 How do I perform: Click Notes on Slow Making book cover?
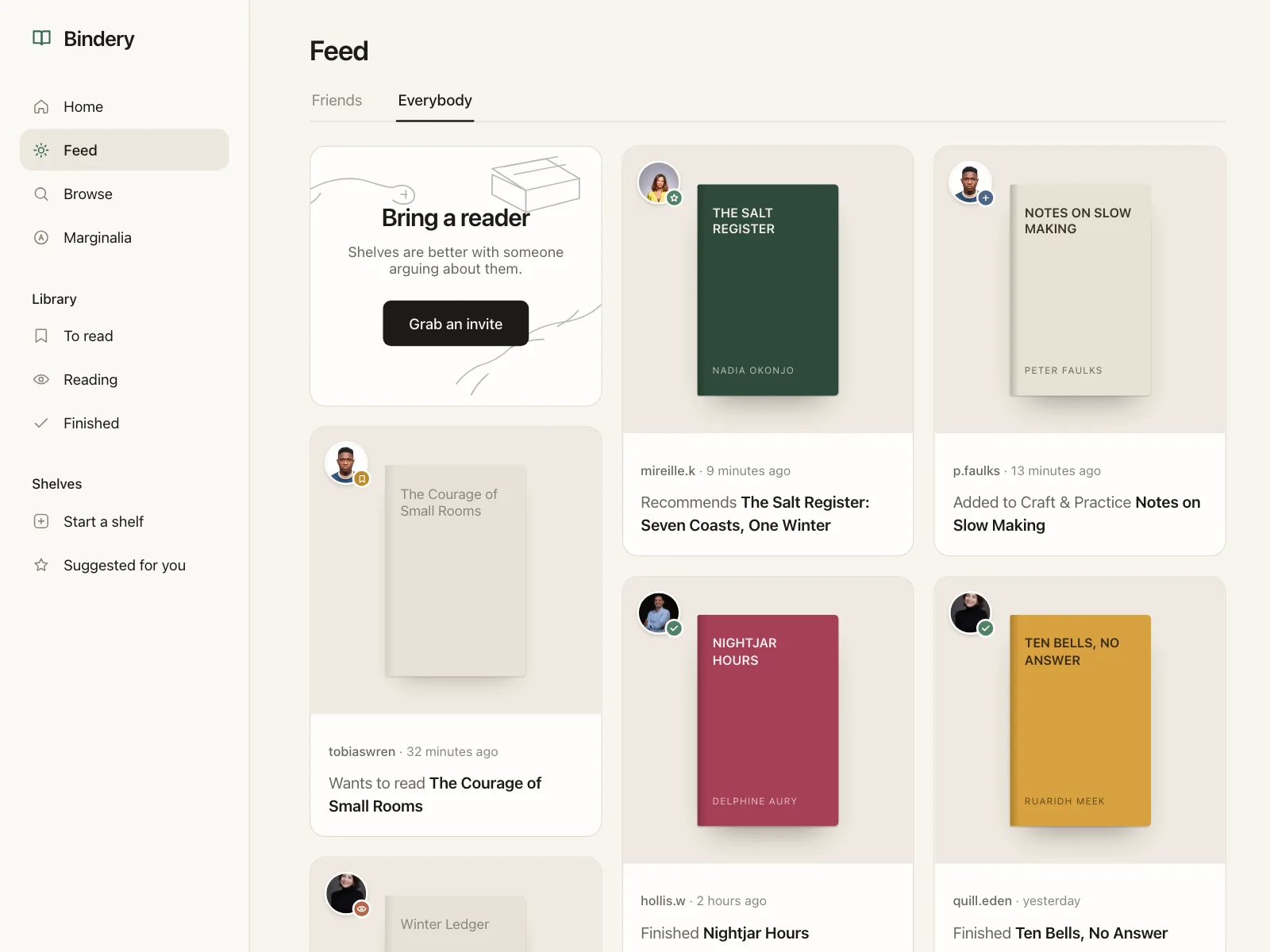point(1079,290)
